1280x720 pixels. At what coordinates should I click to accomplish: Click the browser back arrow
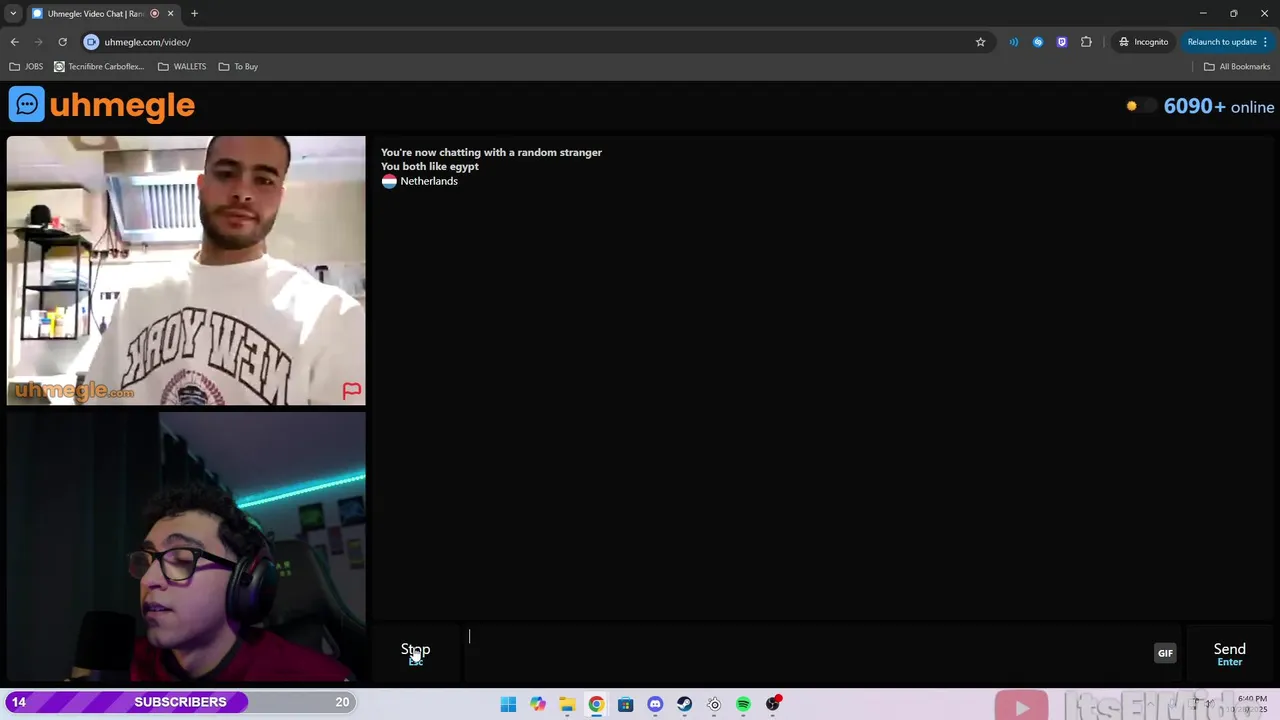(x=14, y=42)
